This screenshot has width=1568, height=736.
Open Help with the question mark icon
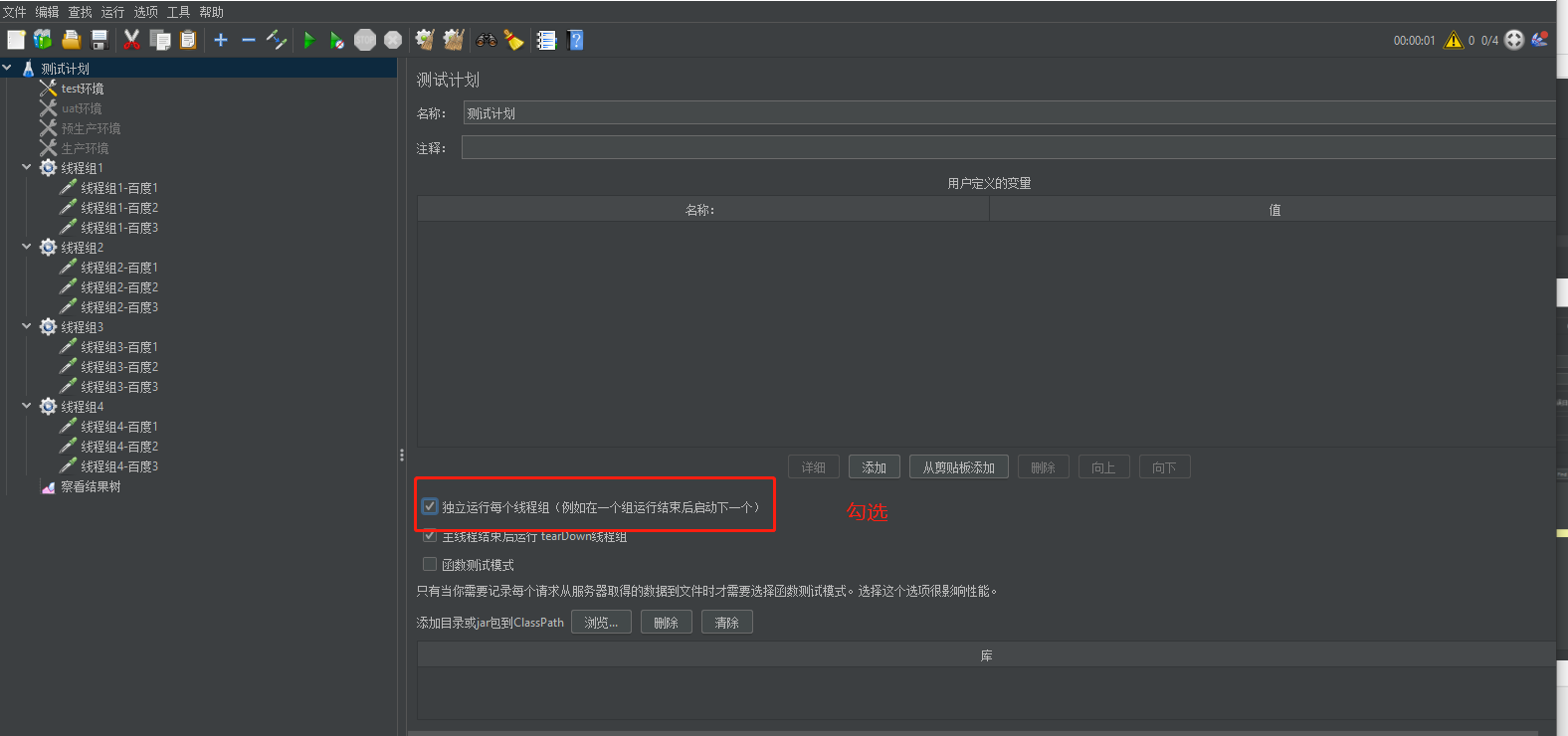click(x=575, y=40)
